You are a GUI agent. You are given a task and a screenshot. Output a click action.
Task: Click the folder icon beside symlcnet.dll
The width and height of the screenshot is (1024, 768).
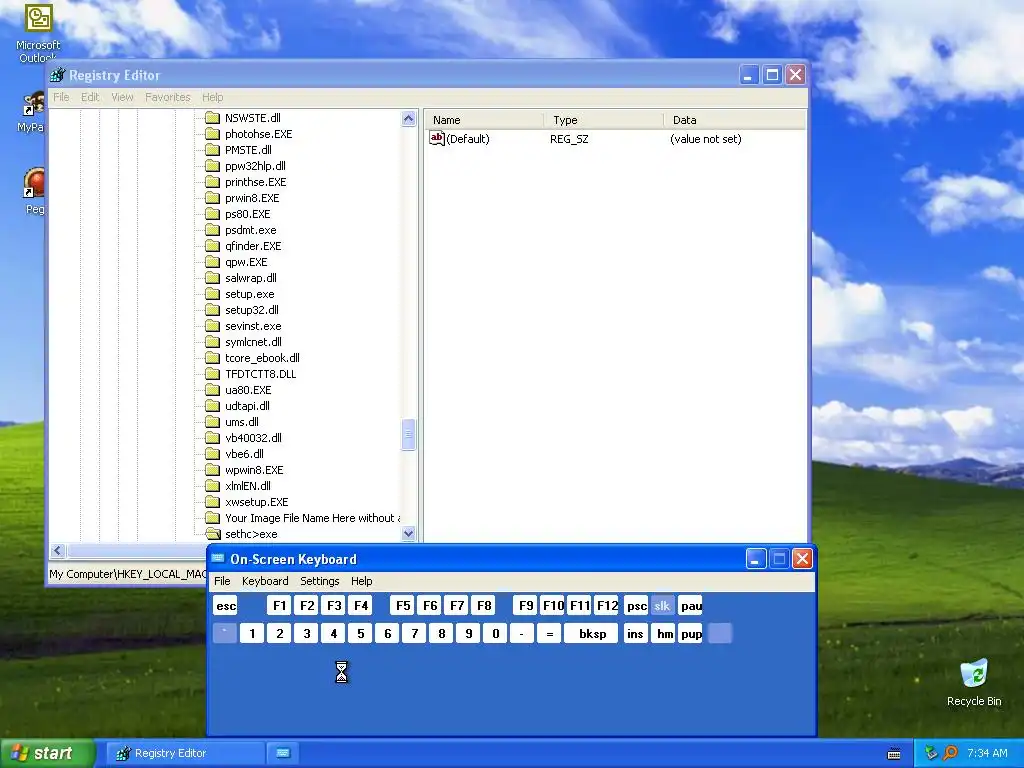coord(212,342)
